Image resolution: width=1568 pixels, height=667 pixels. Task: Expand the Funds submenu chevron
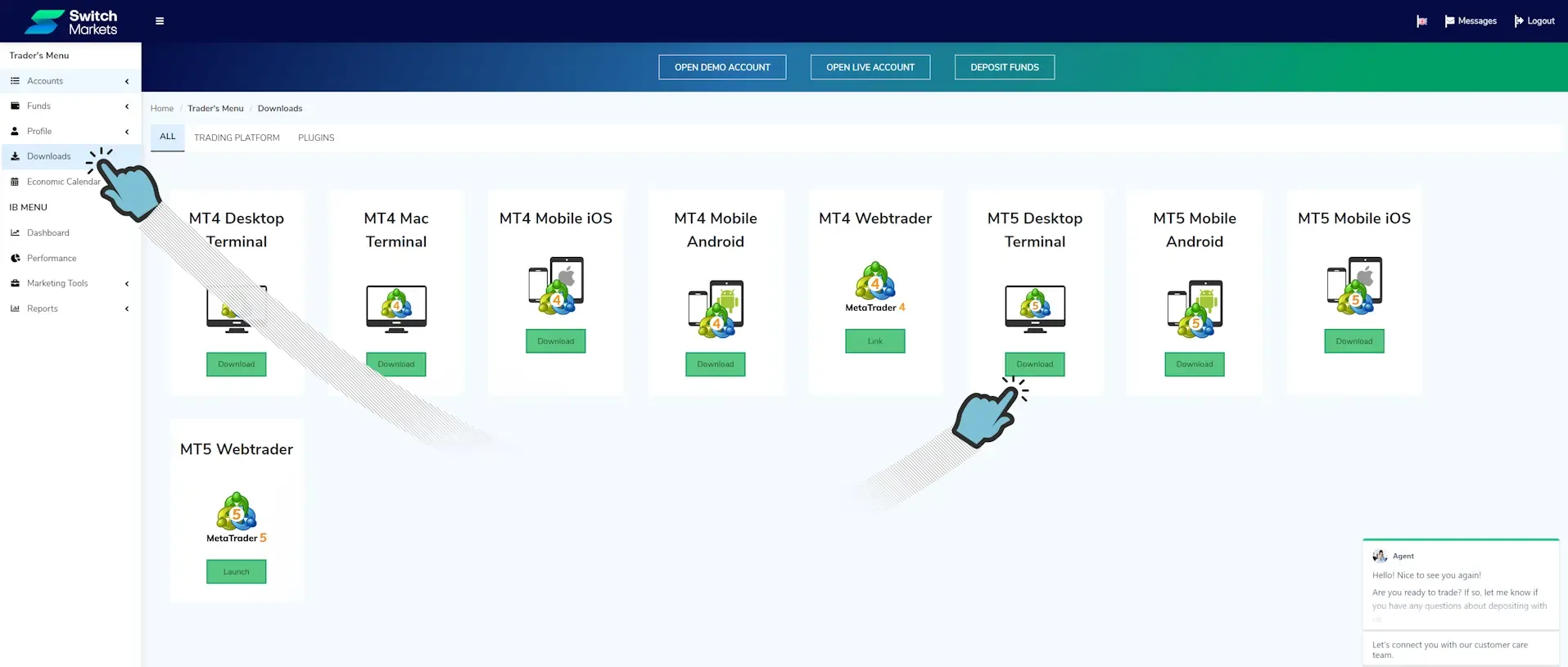click(127, 106)
